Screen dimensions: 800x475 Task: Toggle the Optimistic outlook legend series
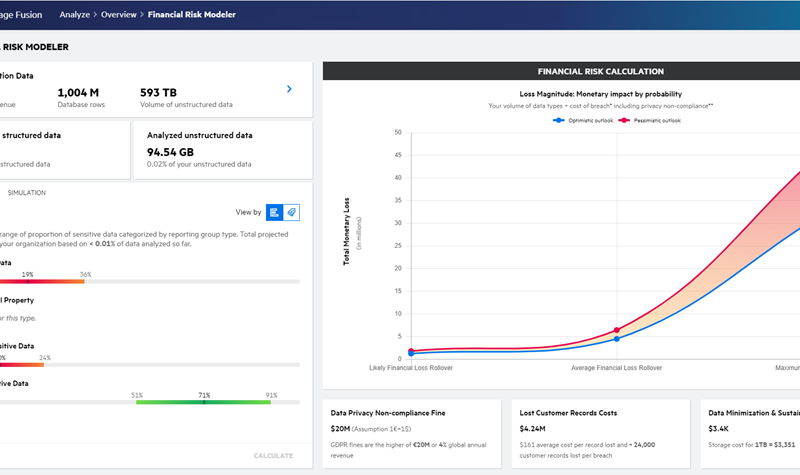(583, 120)
